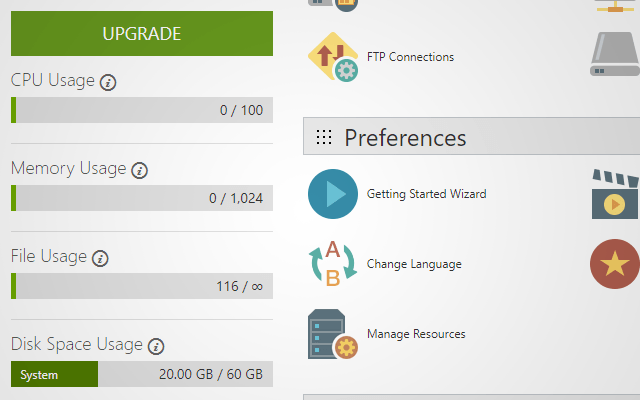Launch the Getting Started Wizard play icon
Viewport: 640px width, 400px height.
pyautogui.click(x=333, y=194)
